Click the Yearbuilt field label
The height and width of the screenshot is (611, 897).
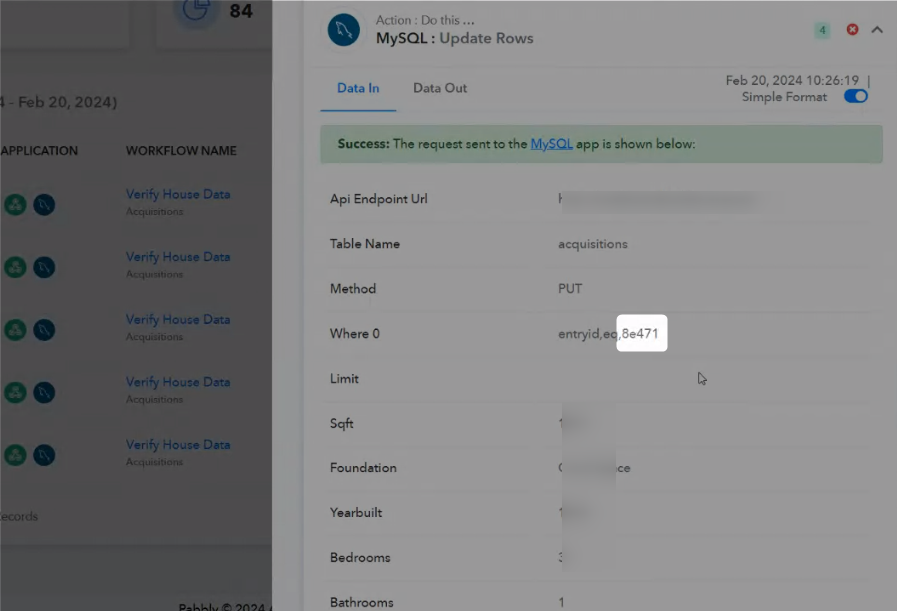(355, 513)
